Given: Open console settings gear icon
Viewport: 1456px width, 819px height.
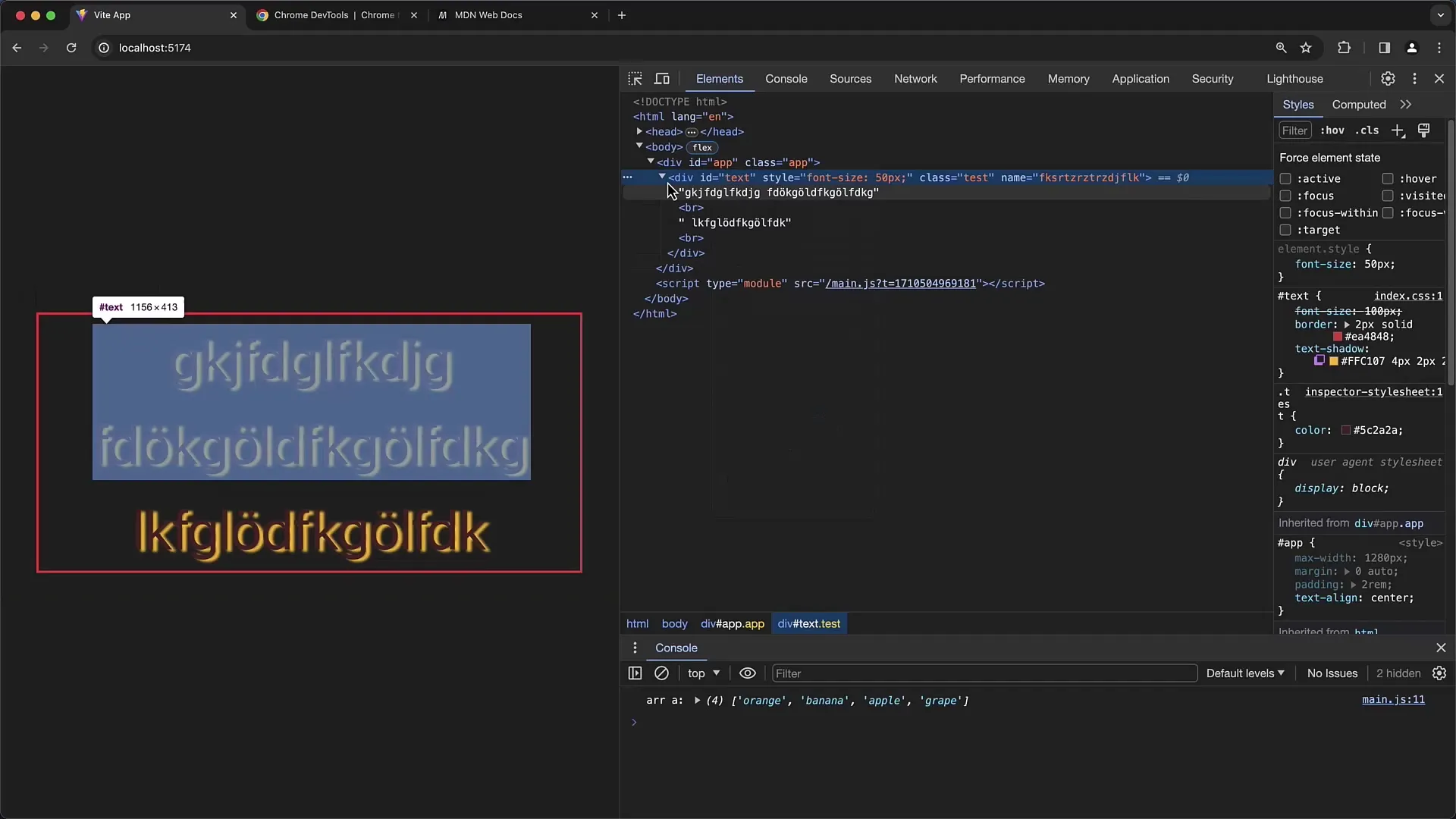Looking at the screenshot, I should point(1439,673).
